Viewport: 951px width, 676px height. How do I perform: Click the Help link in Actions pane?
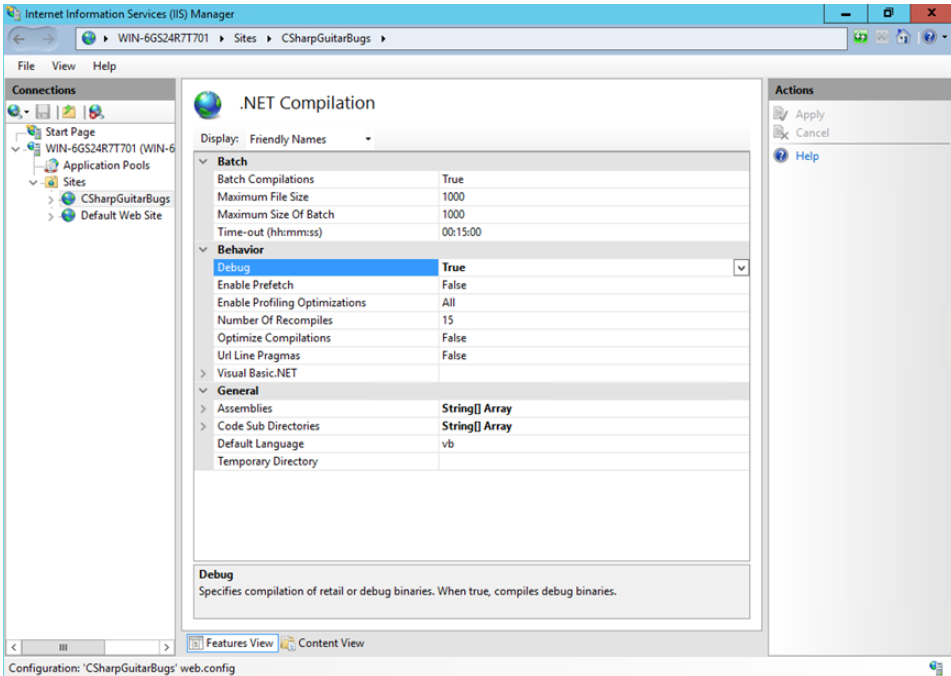(x=806, y=156)
